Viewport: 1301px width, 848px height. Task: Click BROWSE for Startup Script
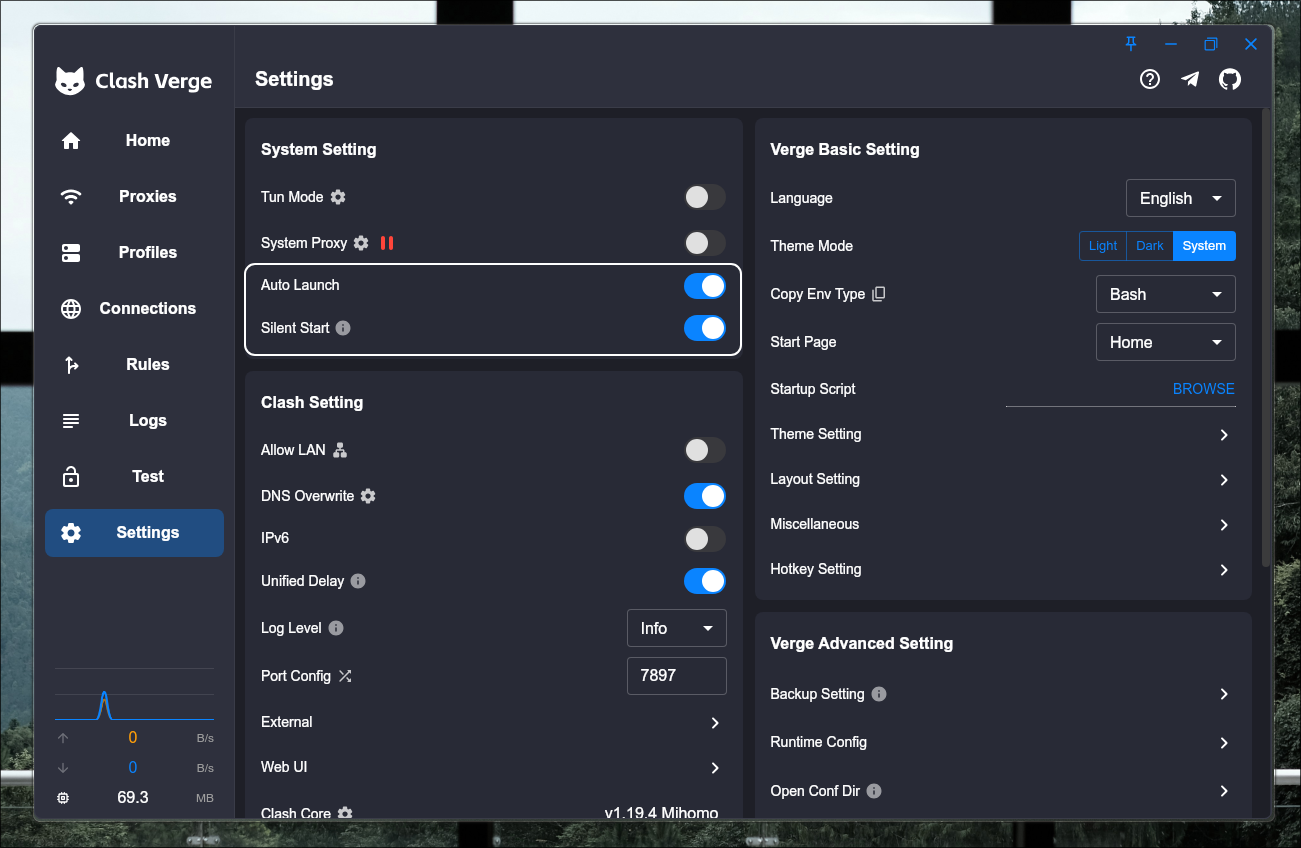(x=1203, y=389)
